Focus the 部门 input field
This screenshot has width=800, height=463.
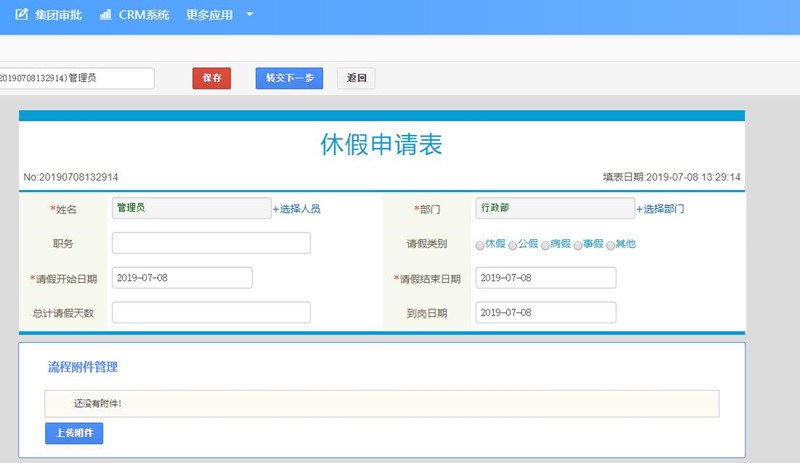555,208
